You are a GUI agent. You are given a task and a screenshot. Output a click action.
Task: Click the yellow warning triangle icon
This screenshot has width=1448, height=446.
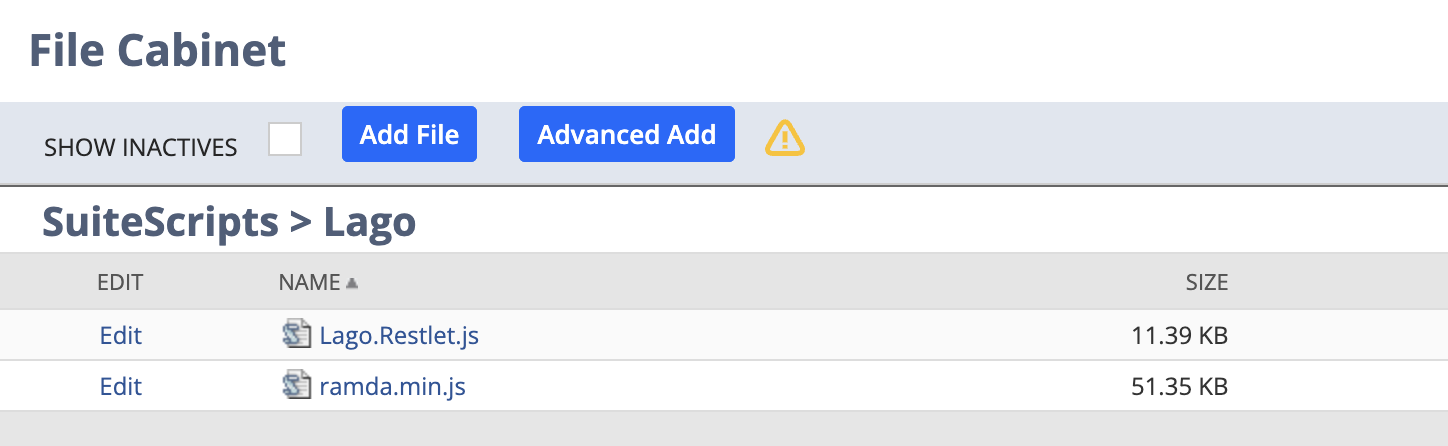785,137
